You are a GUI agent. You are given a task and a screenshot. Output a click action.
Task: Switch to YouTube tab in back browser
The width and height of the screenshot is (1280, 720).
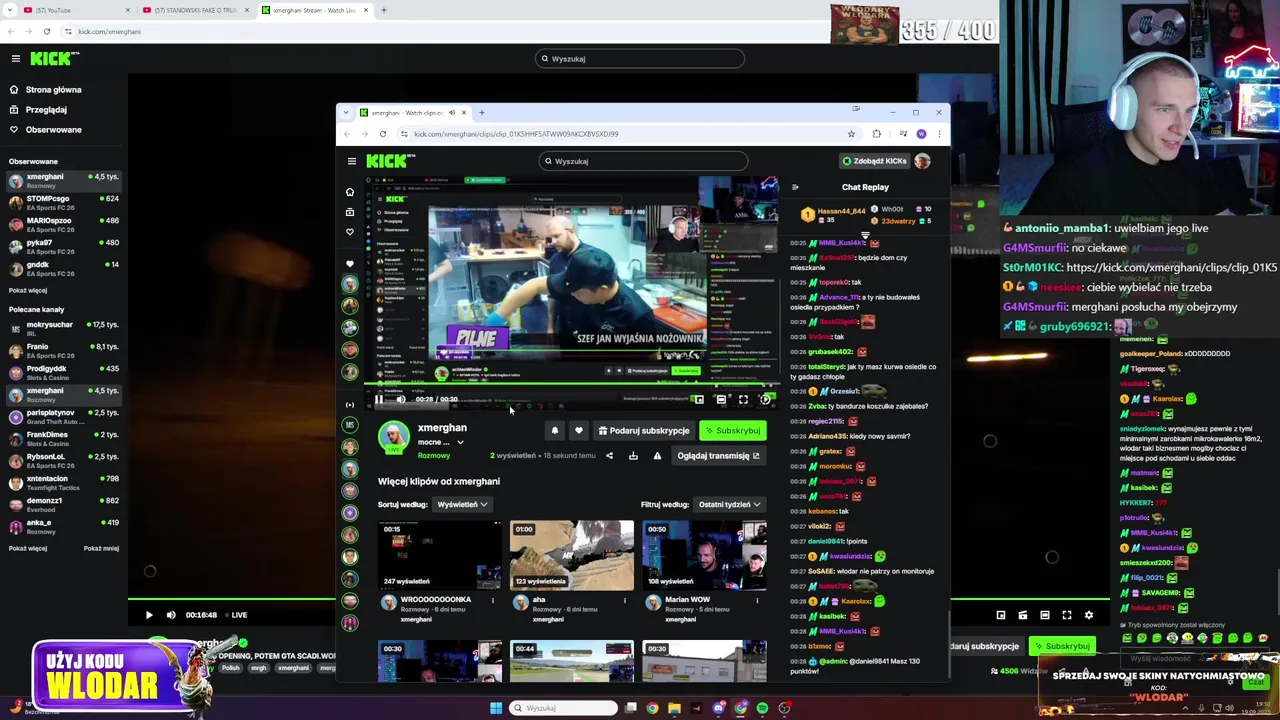75,10
